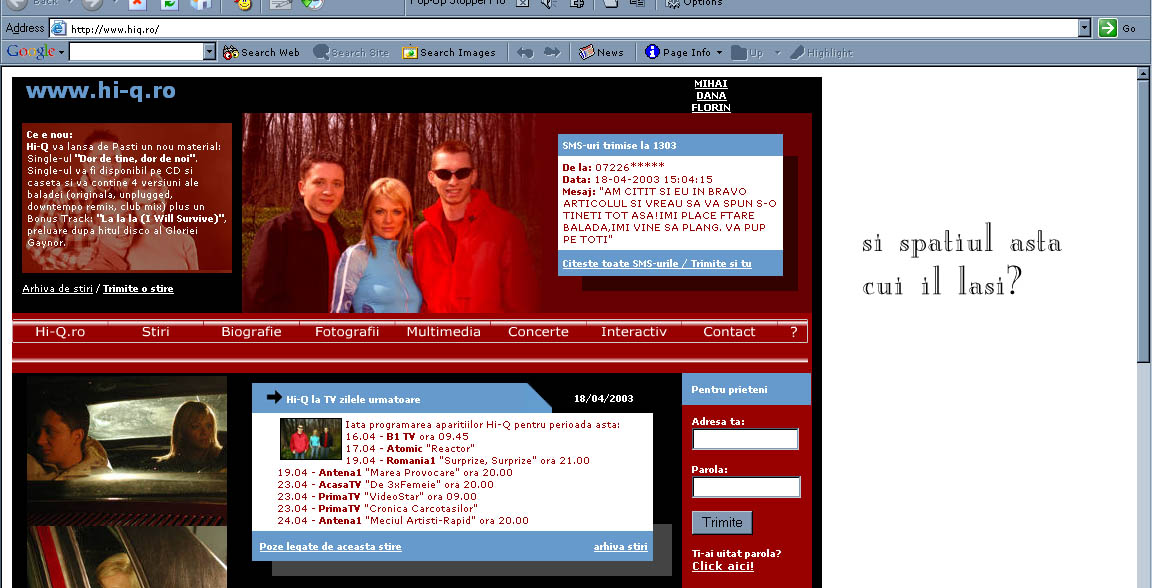Go to the Stiri section
This screenshot has height=588, width=1152.
156,331
